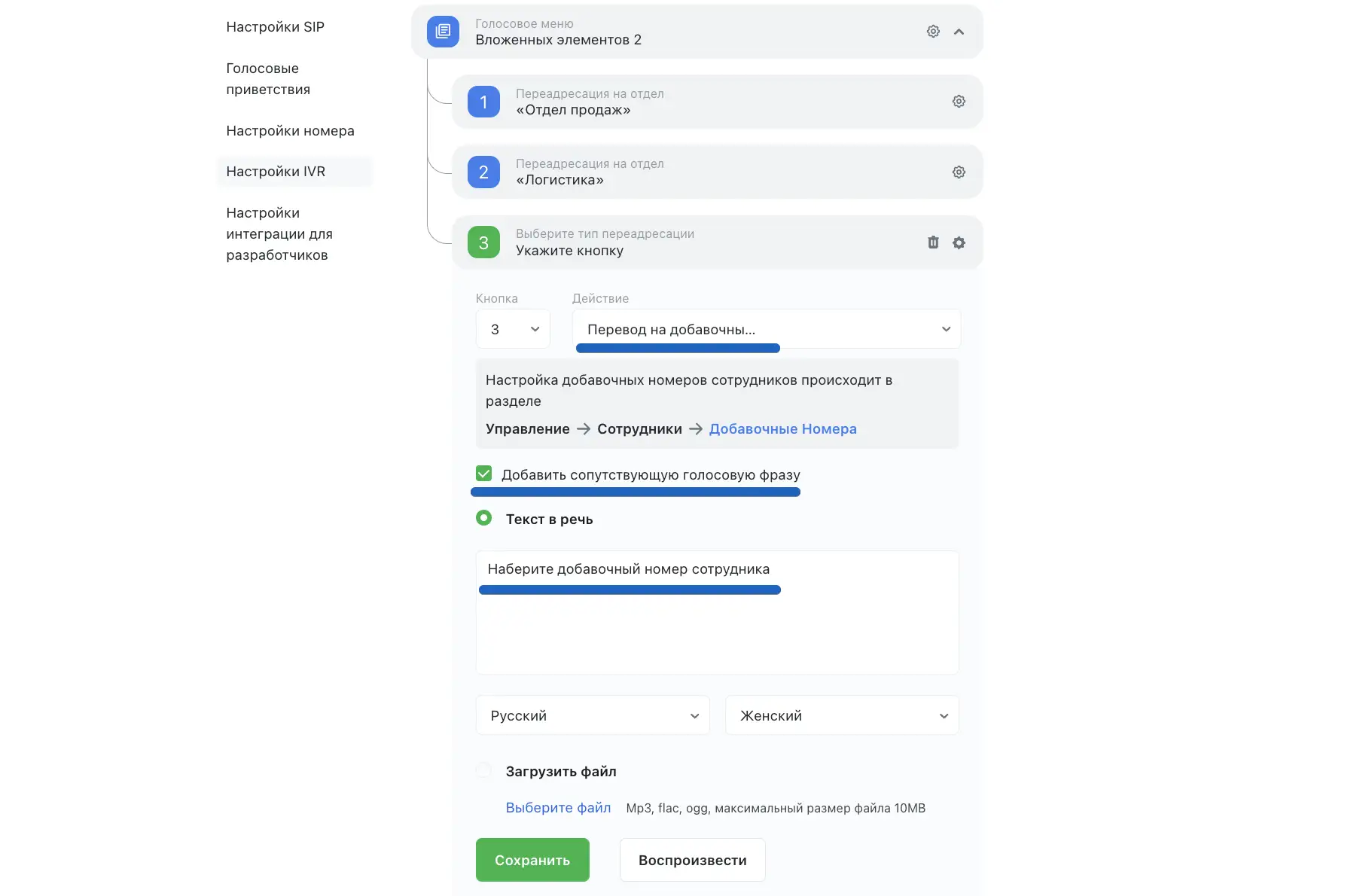
Task: Open the «Кнопка» dropdown showing 3
Action: pos(513,329)
